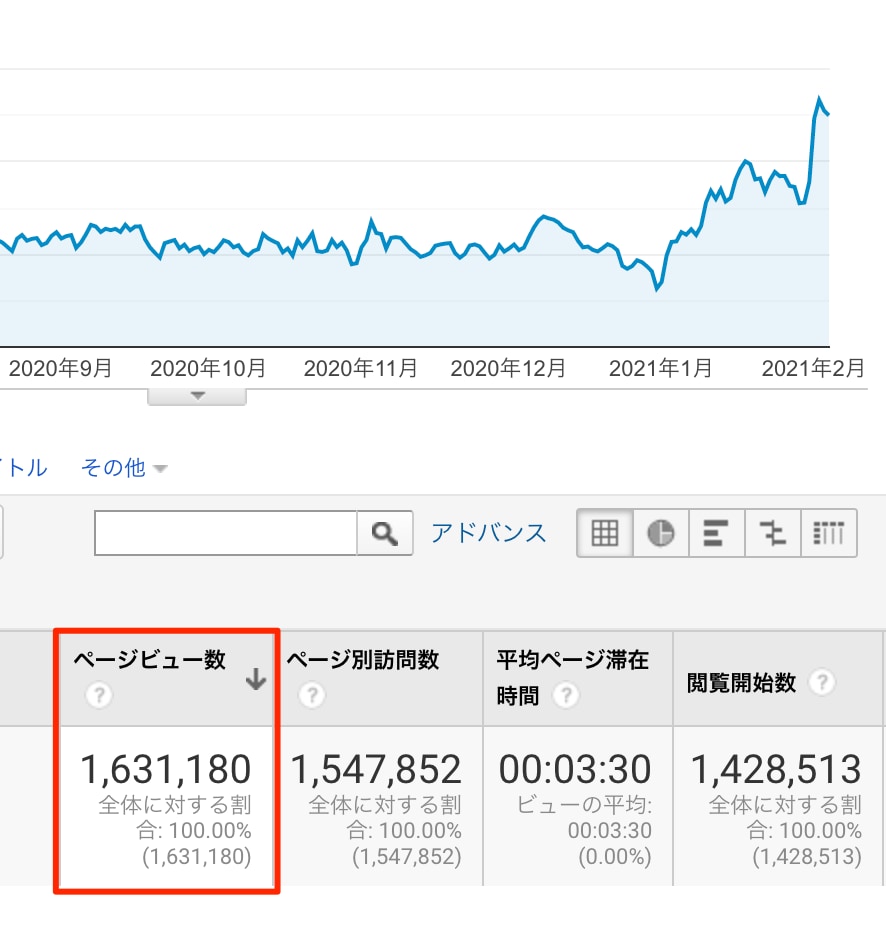
Task: Open help icon for 閲覧開始数
Action: point(822,682)
